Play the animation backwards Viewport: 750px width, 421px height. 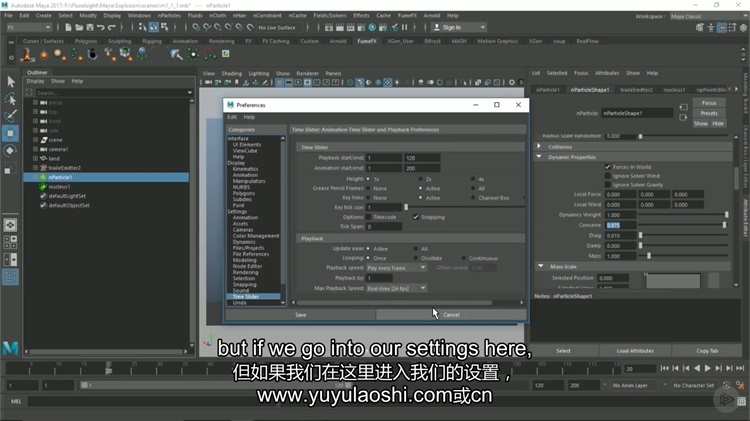coord(697,368)
